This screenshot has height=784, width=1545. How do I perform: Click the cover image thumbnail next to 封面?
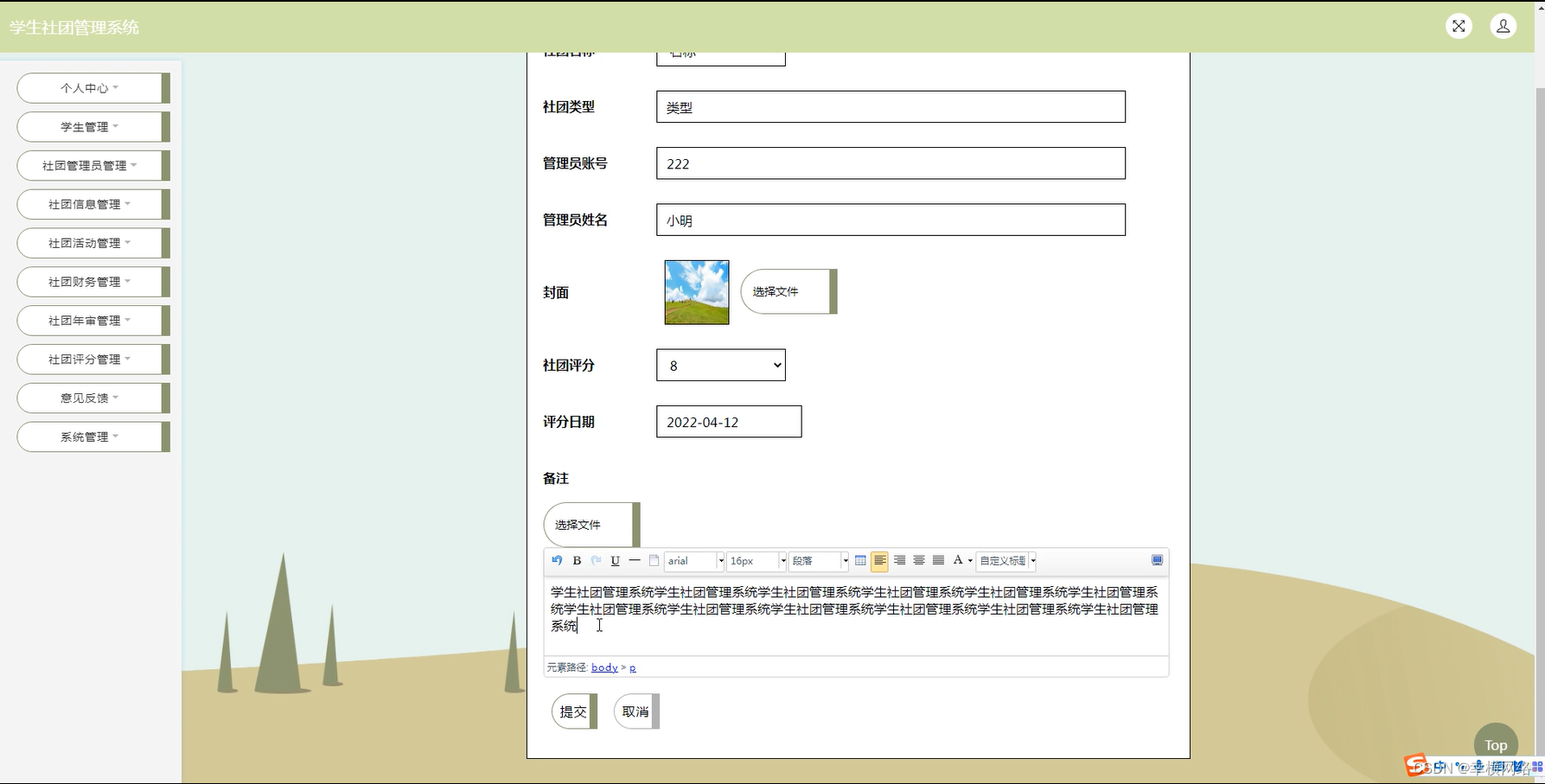[696, 291]
